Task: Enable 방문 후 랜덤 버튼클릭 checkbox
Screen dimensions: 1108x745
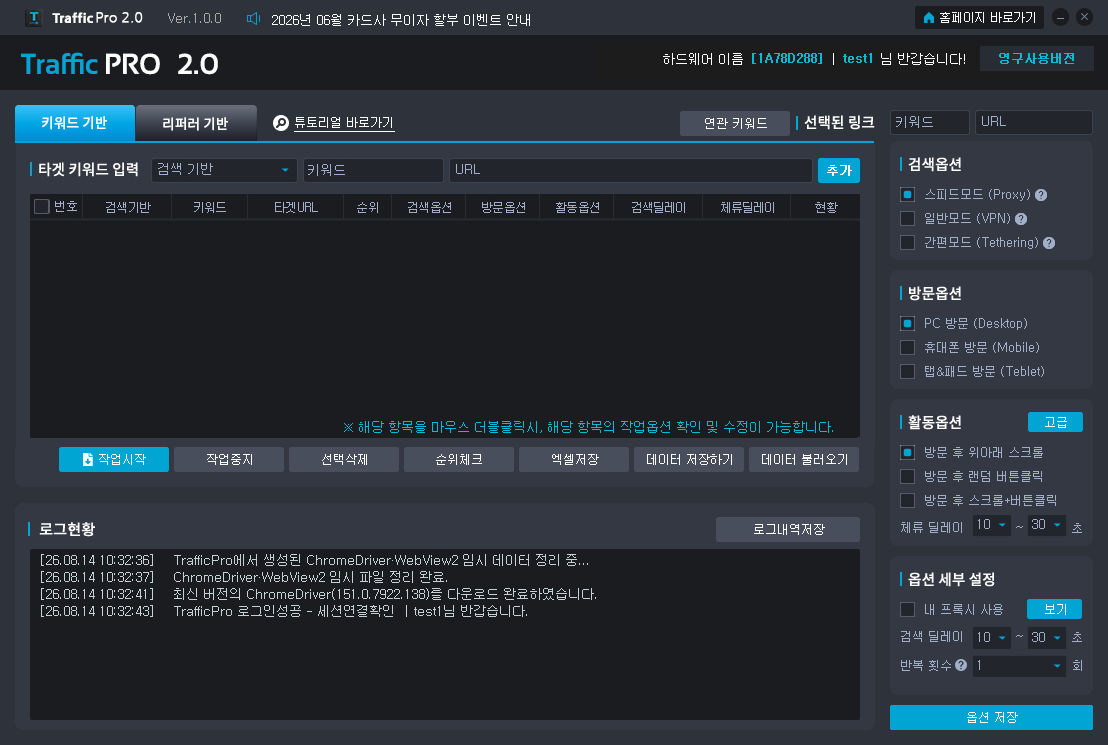Action: click(x=907, y=476)
